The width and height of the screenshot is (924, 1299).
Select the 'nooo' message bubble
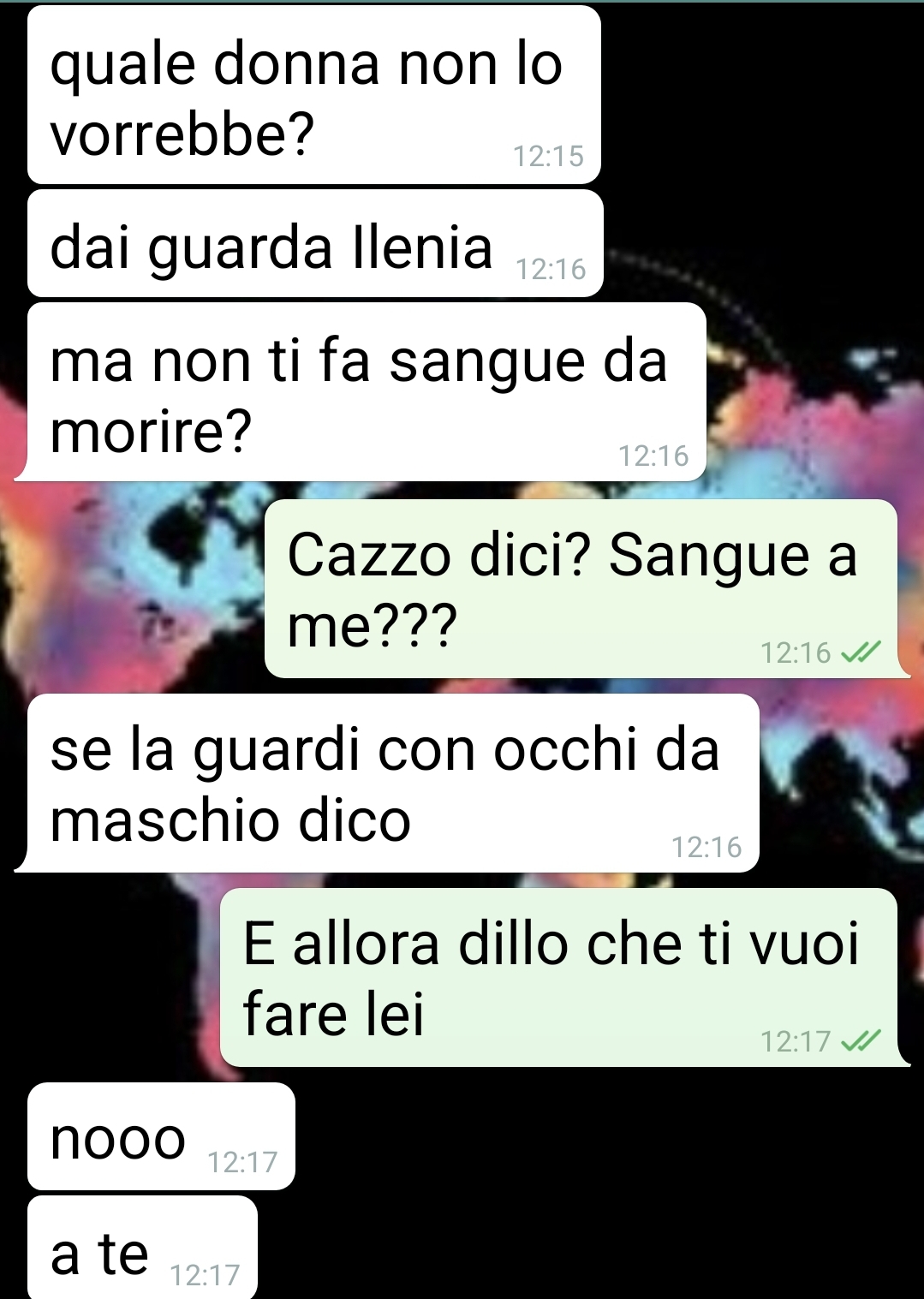pos(161,1136)
